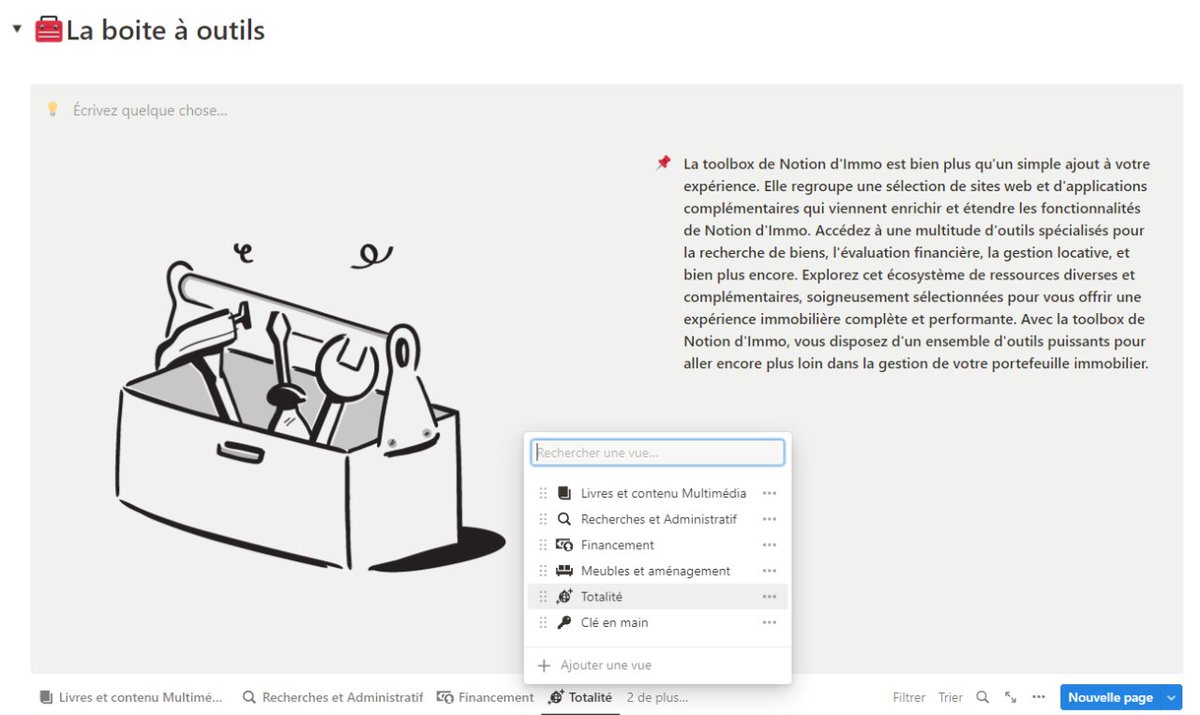Switch to the Financement tab
Viewport: 1200px width, 715px height.
click(486, 698)
